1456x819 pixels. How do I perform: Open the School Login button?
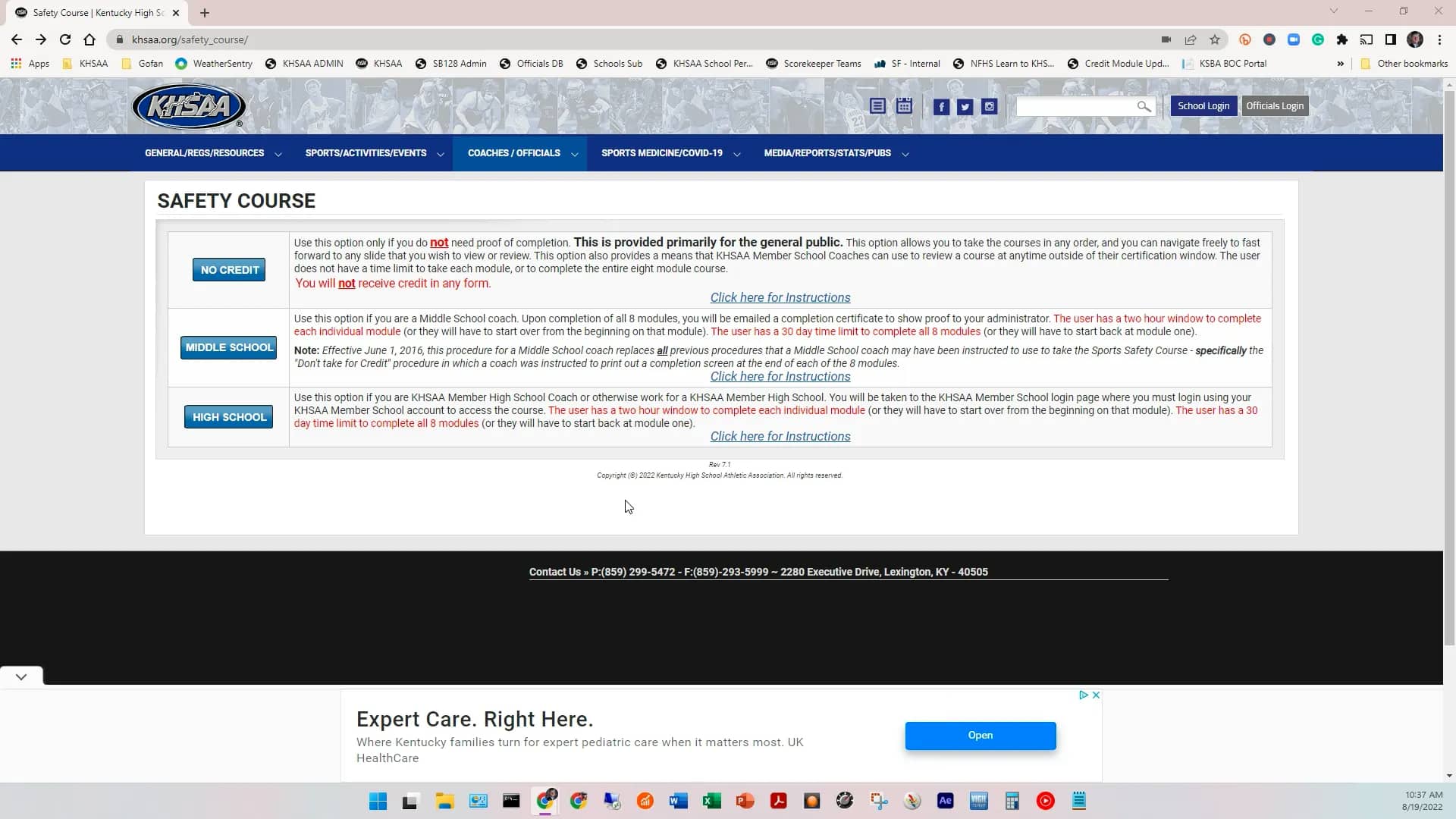click(x=1203, y=106)
